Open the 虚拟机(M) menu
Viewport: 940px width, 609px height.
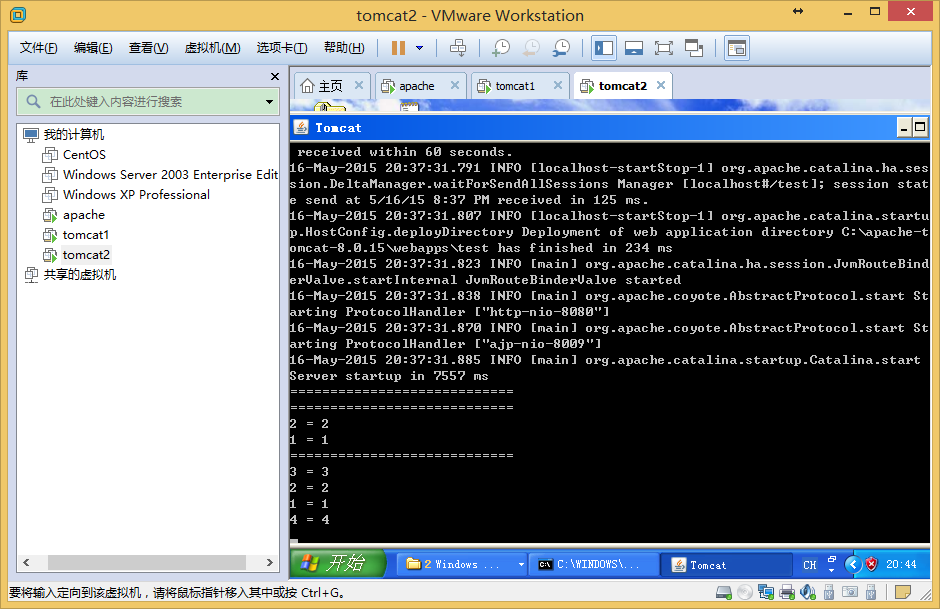(212, 48)
